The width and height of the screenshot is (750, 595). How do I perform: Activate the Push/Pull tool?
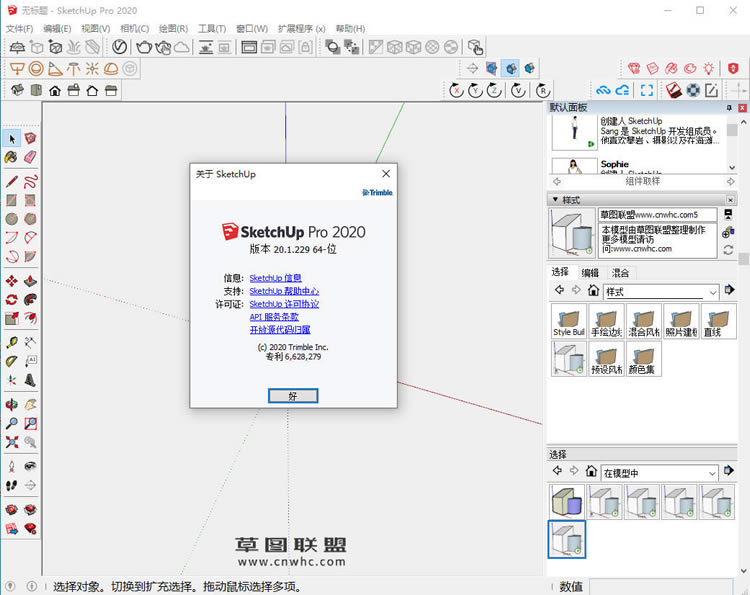[x=30, y=281]
